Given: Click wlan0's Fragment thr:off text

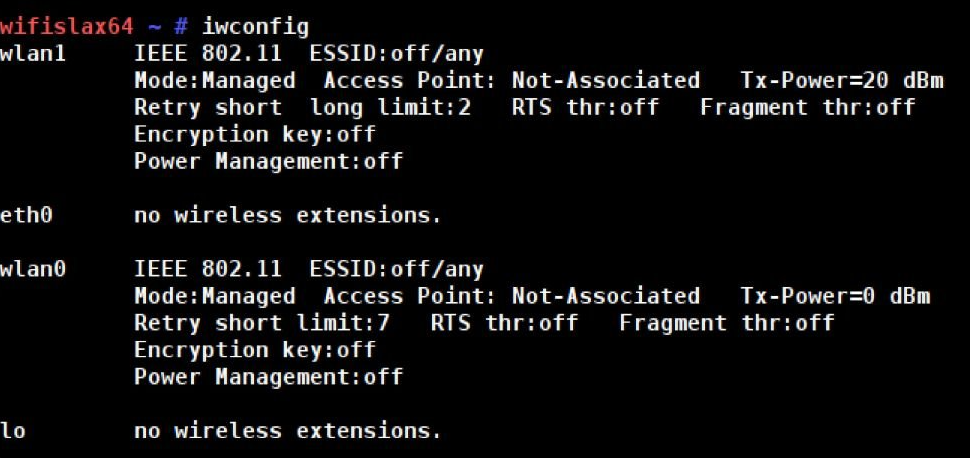Looking at the screenshot, I should 726,323.
